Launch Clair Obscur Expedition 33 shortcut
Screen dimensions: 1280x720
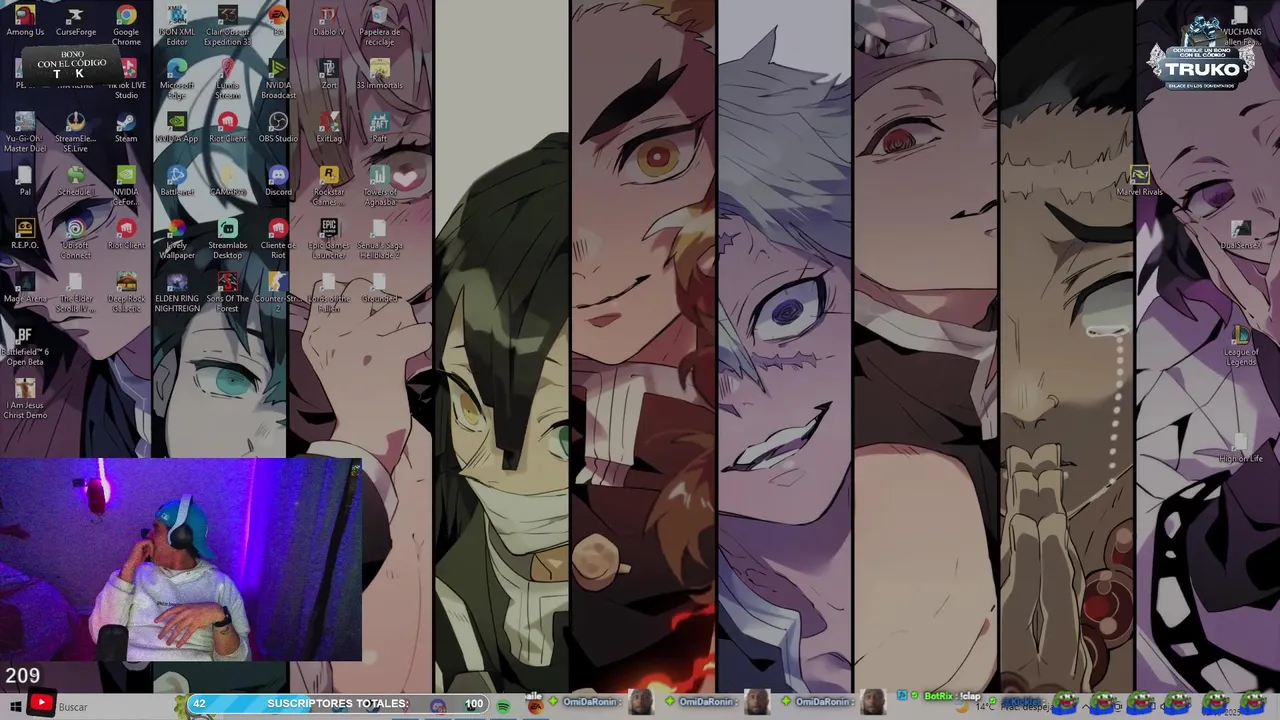click(x=228, y=25)
